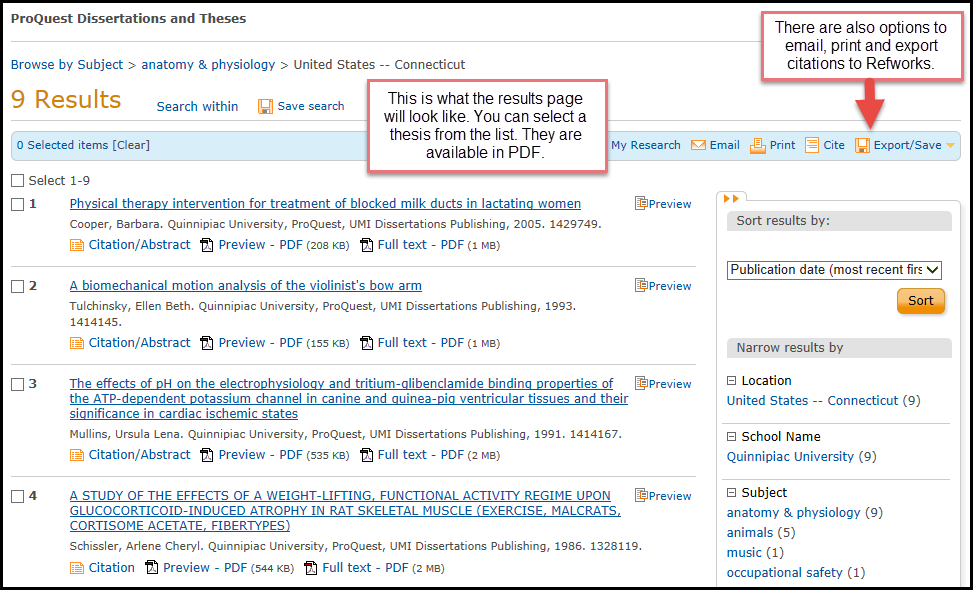Click the Preview icon beside the weight-lifting study result
Viewport: 973px width, 590px height.
tap(642, 494)
